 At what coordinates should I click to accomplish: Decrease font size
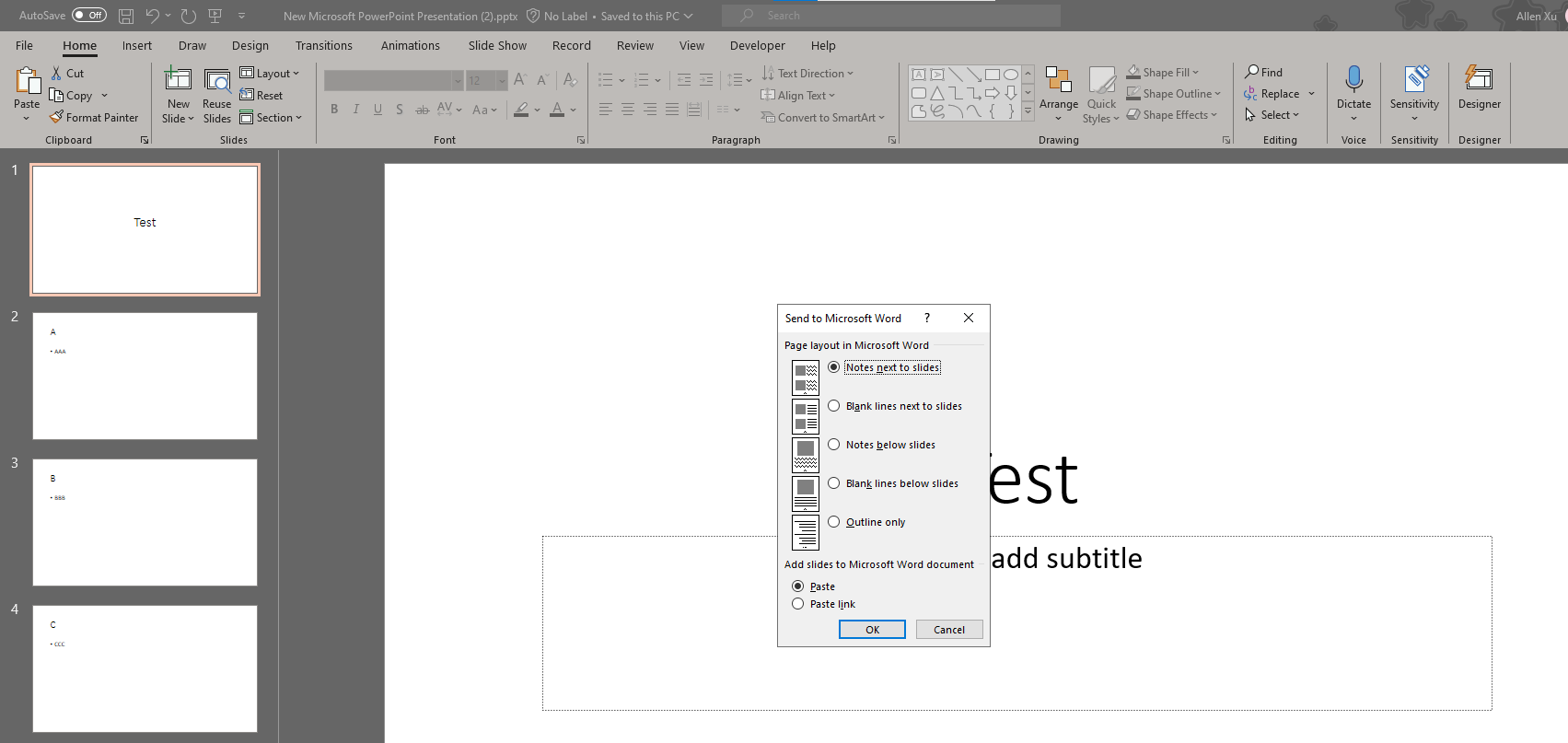[542, 80]
